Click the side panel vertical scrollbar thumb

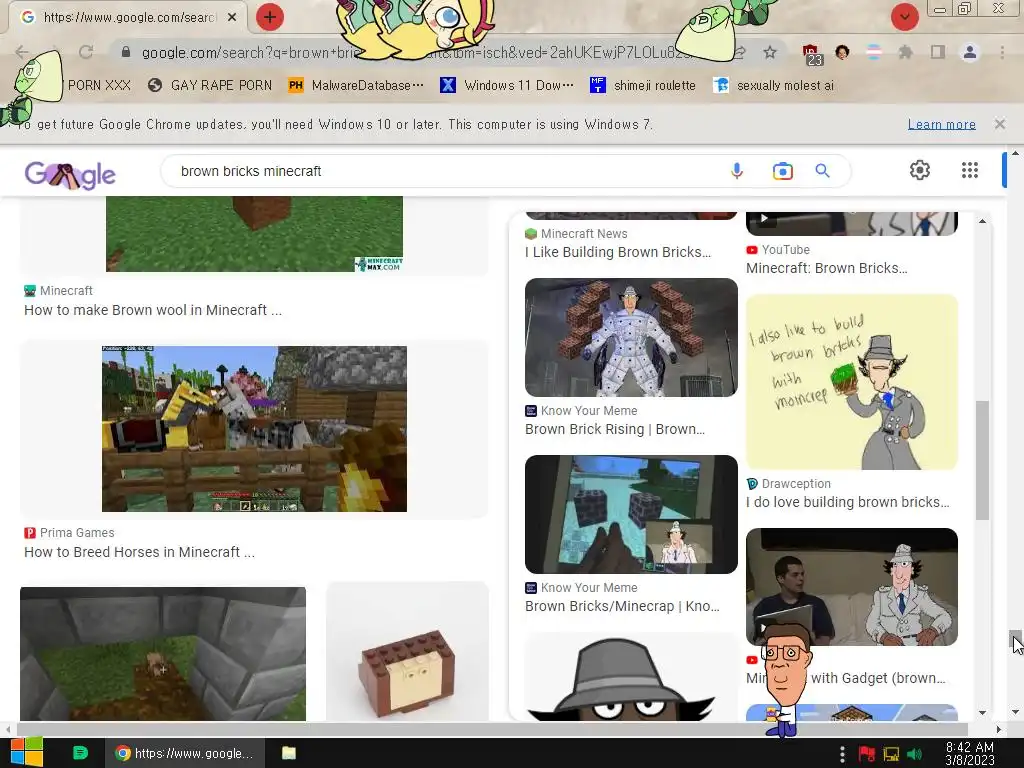(x=982, y=460)
